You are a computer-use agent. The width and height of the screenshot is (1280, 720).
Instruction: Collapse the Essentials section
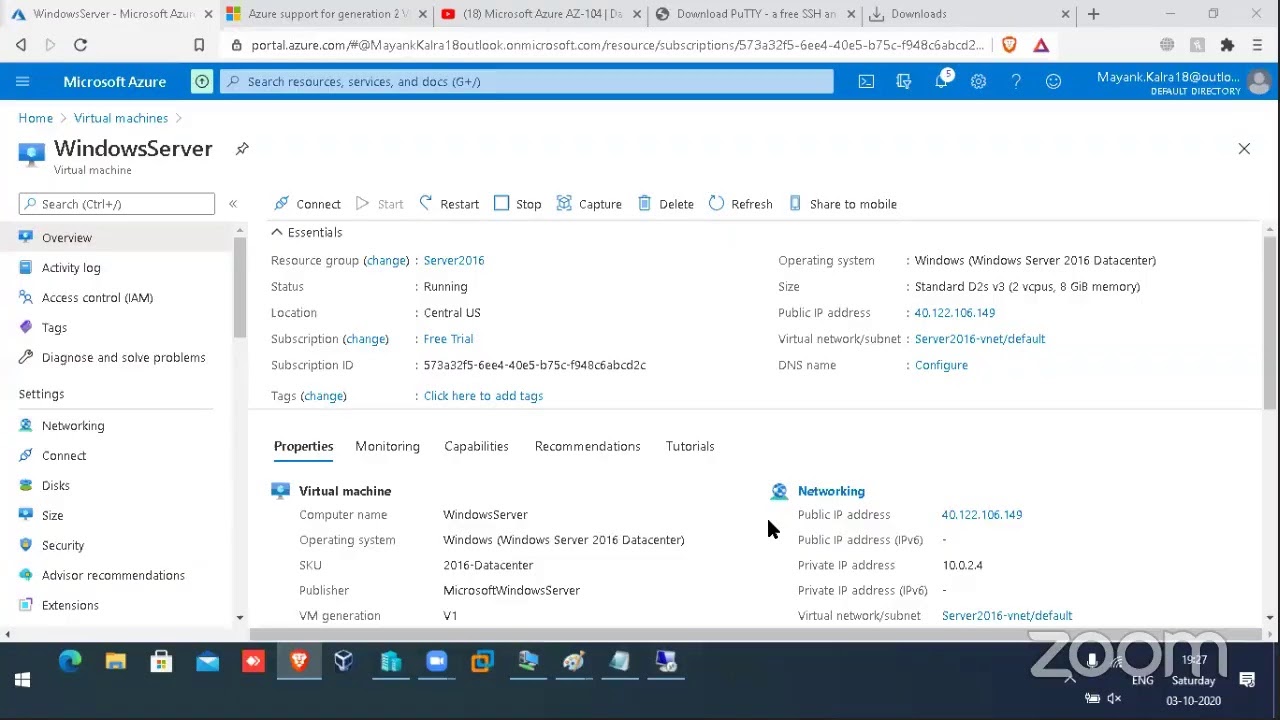(307, 232)
